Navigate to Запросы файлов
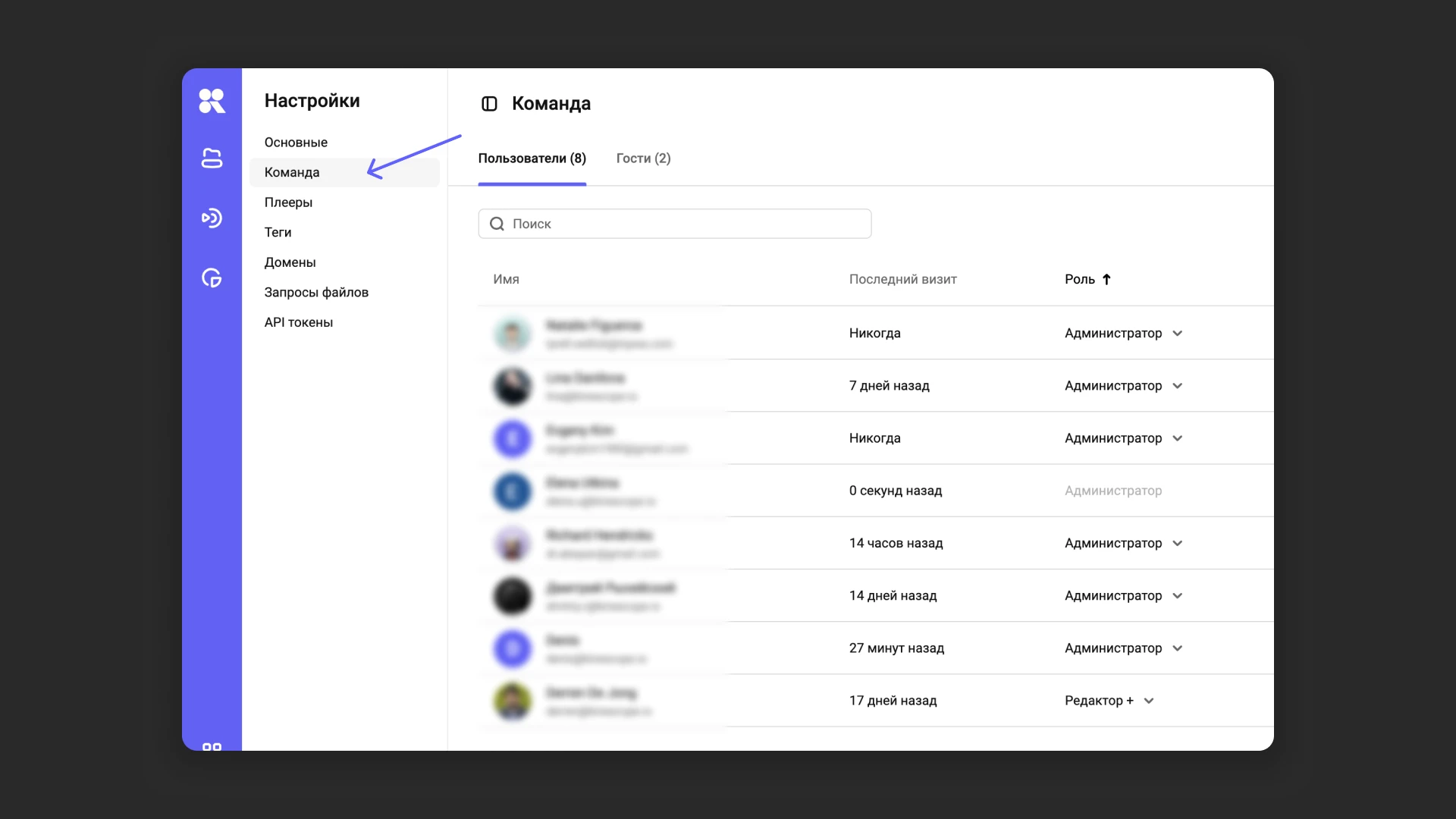1456x819 pixels. tap(316, 292)
